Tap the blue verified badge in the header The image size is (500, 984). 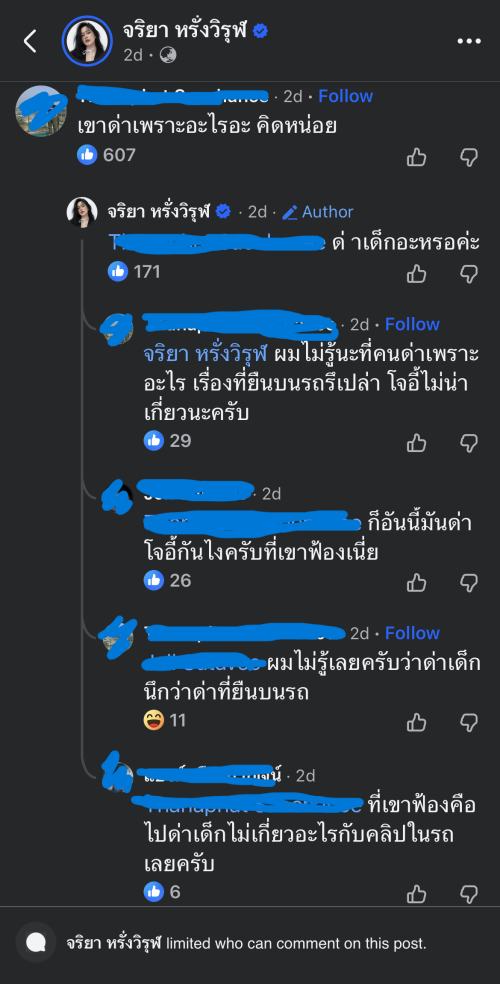[260, 31]
